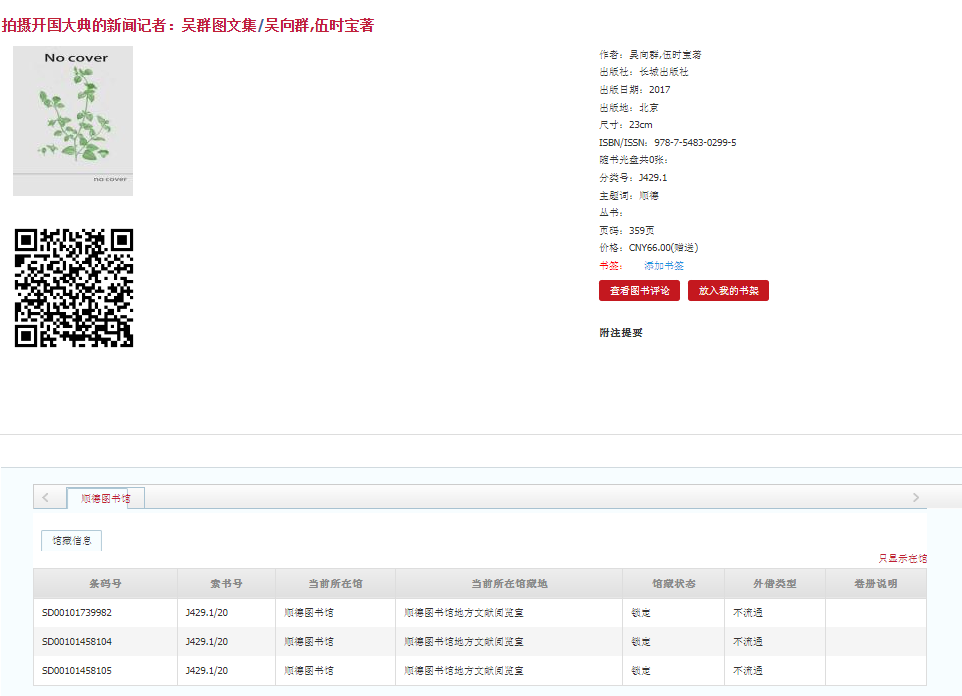Click 顺德图书馆 in SD00101458104 row
The height and width of the screenshot is (696, 962).
(x=309, y=641)
